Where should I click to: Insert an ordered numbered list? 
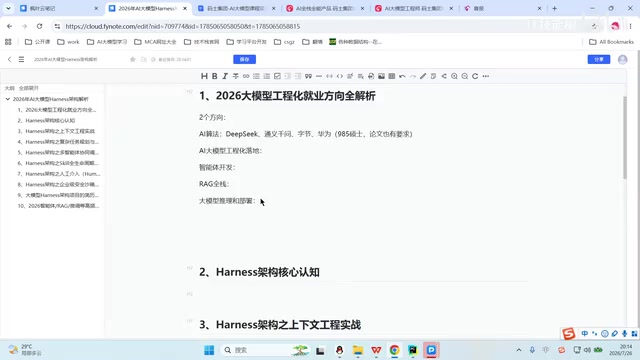point(267,76)
